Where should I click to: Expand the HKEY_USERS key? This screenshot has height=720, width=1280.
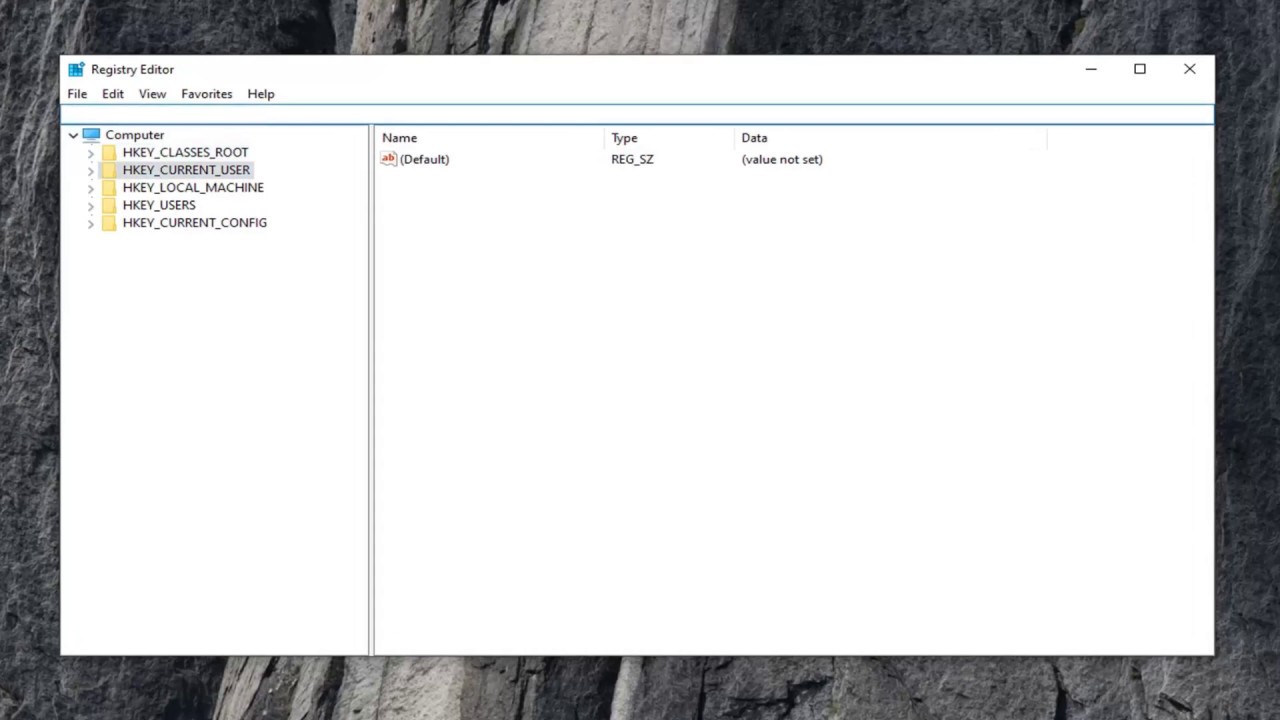click(91, 206)
